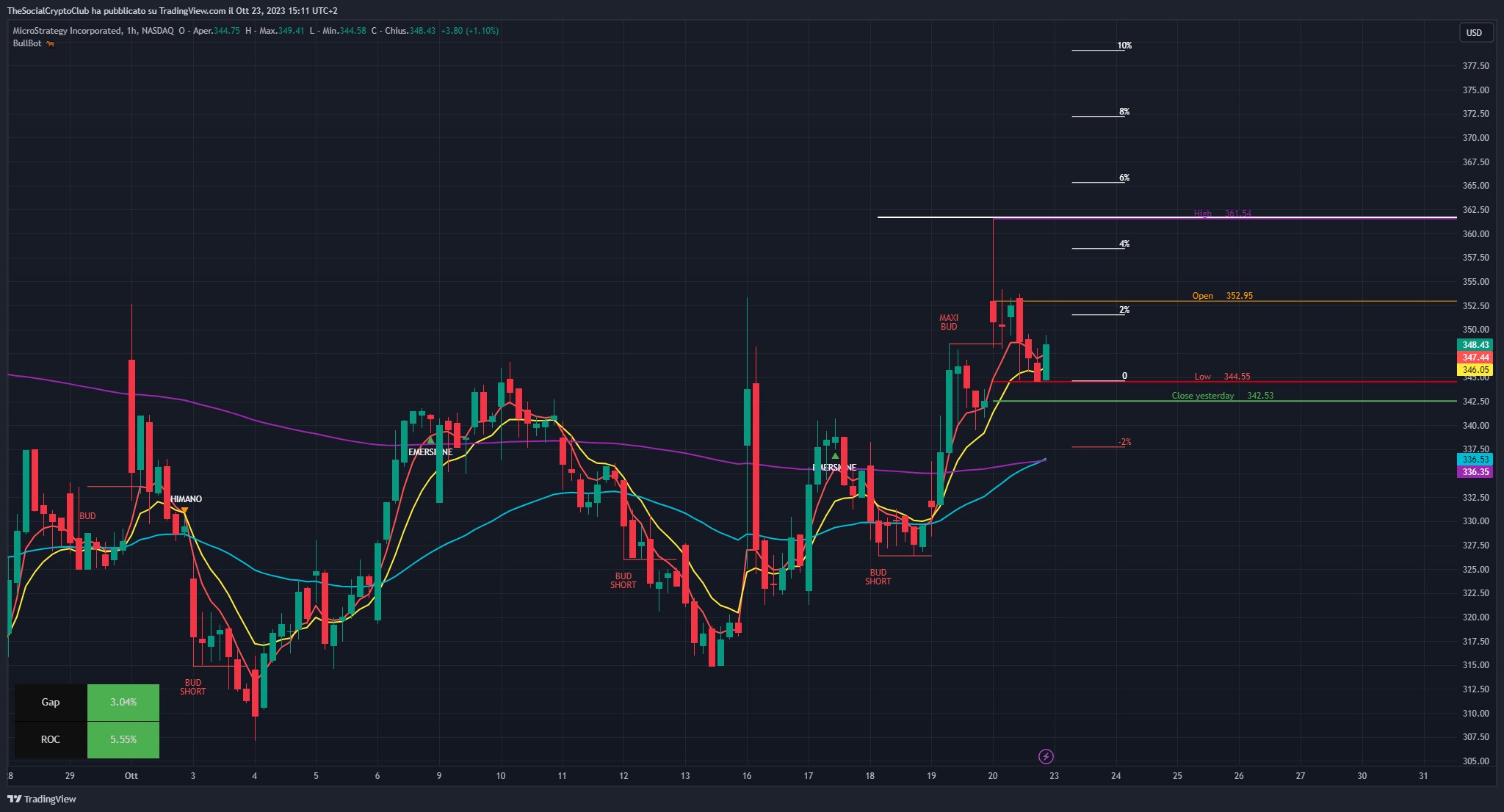Click the High 361.54 line label
Viewport: 1504px width, 812px height.
coord(1222,214)
